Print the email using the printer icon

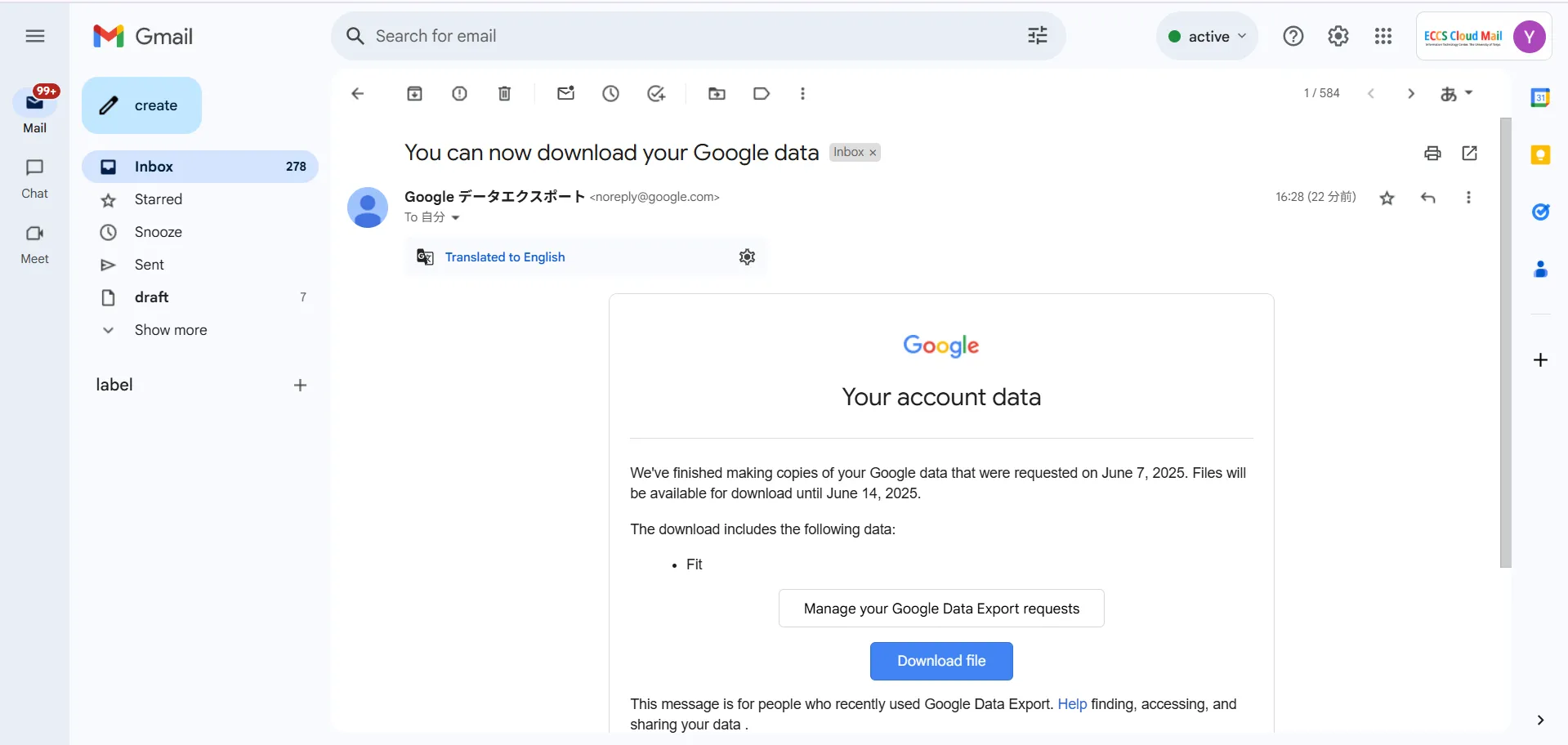coord(1432,154)
